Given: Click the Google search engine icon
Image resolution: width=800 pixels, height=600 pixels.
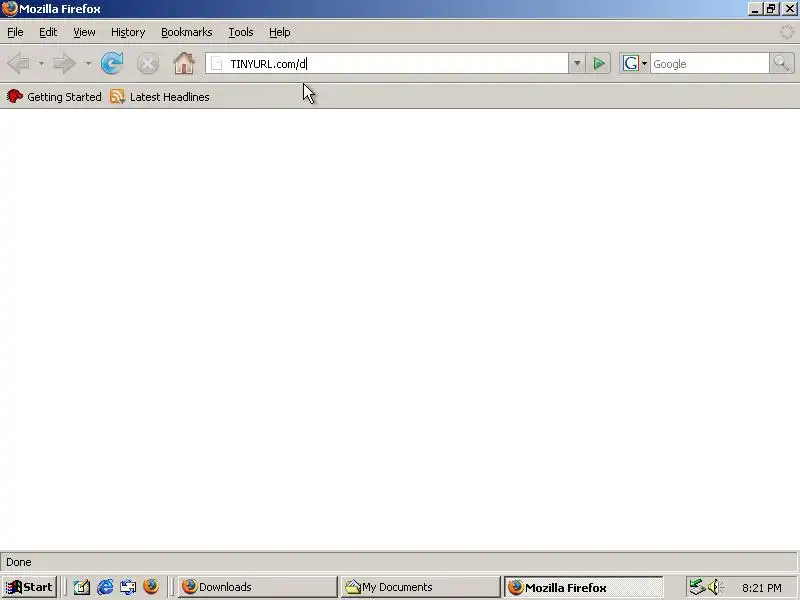Looking at the screenshot, I should click(x=630, y=64).
